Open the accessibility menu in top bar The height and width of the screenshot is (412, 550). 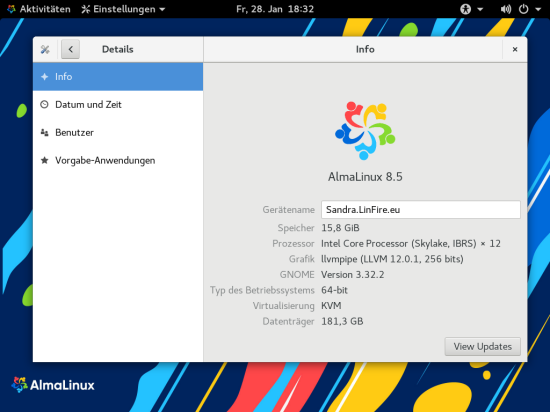coord(471,9)
